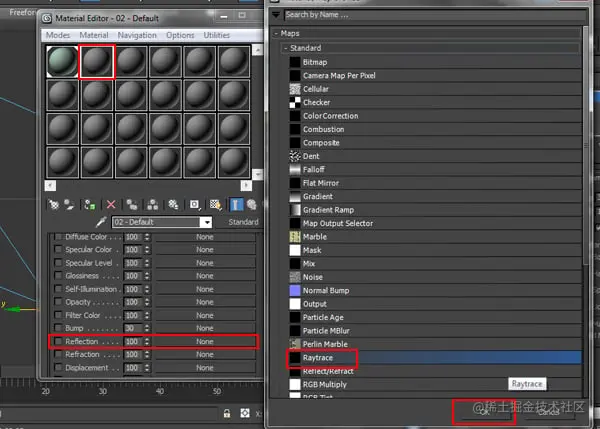
Task: Click the Reflection amount spinner arrows
Action: pos(147,341)
